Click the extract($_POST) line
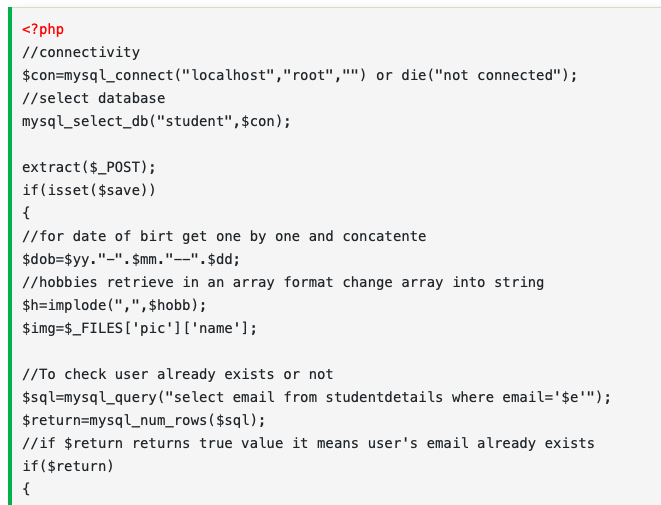 coord(89,167)
